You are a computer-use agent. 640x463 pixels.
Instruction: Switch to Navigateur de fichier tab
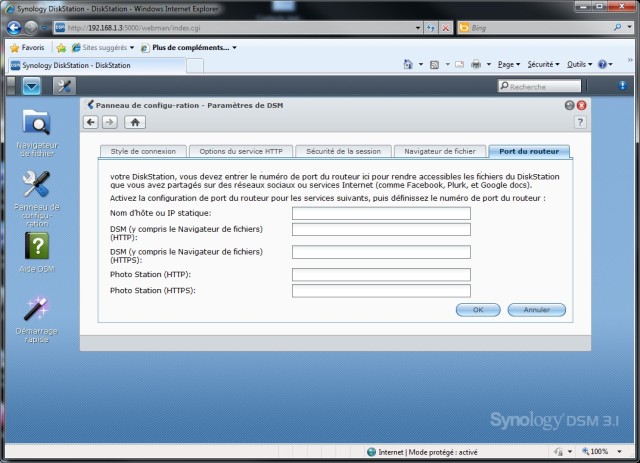440,151
